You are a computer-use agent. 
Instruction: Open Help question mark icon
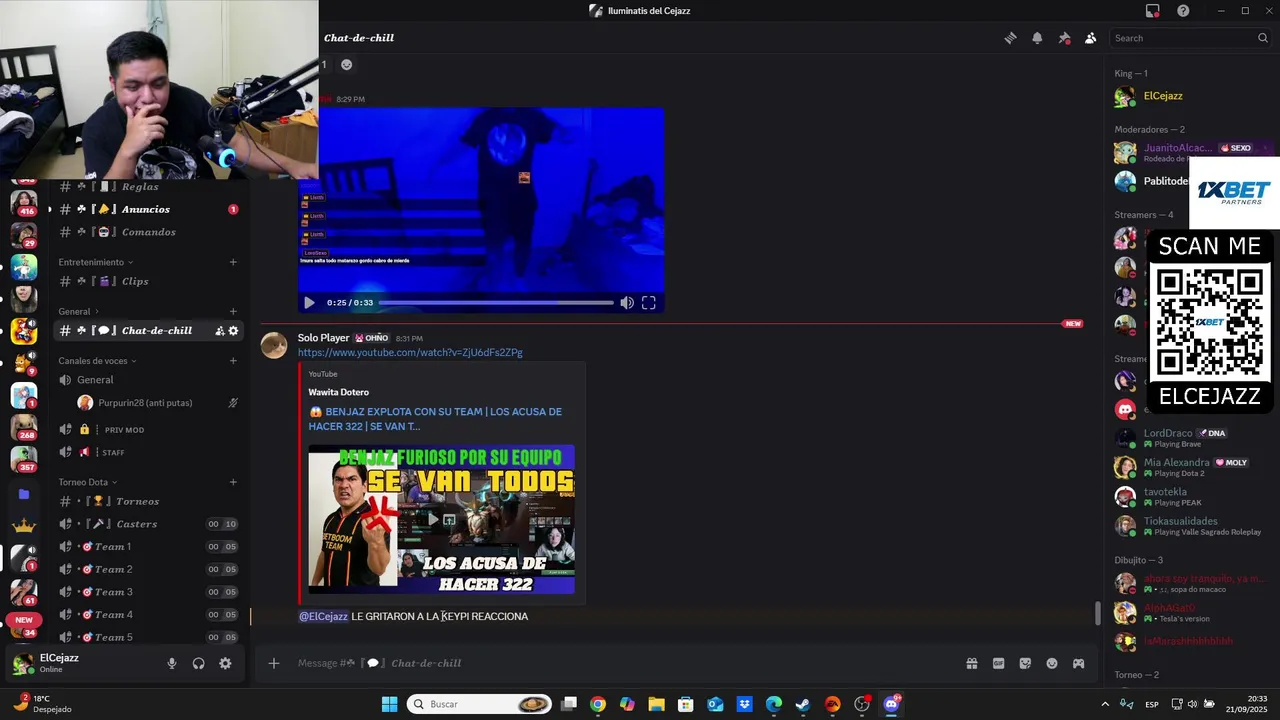click(x=1183, y=11)
